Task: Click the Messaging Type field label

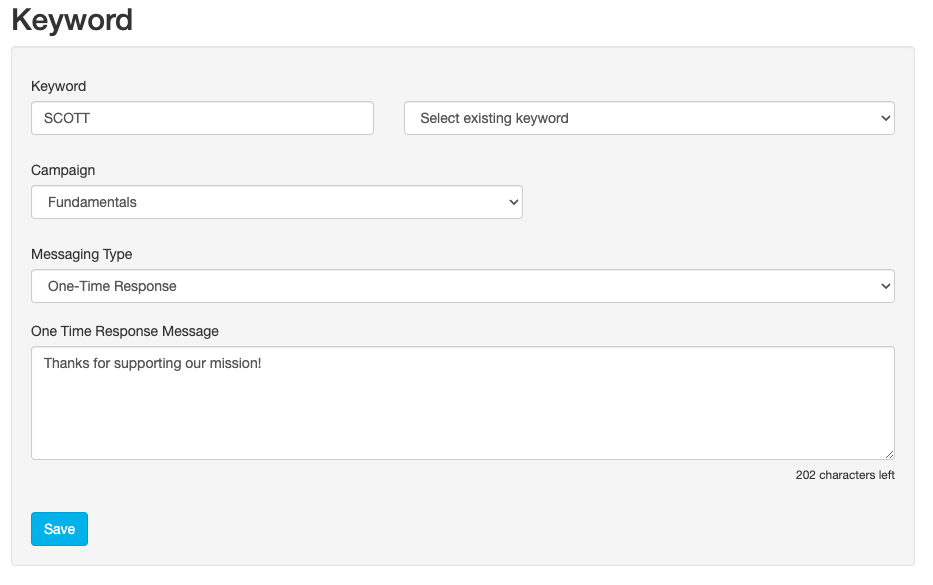Action: click(x=81, y=254)
